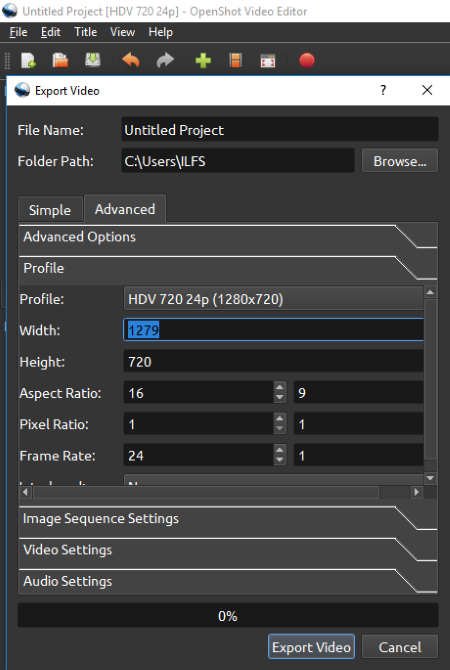Screen dimensions: 450x670
Task: Click the Frame Rate field showing 24
Action: (199, 455)
